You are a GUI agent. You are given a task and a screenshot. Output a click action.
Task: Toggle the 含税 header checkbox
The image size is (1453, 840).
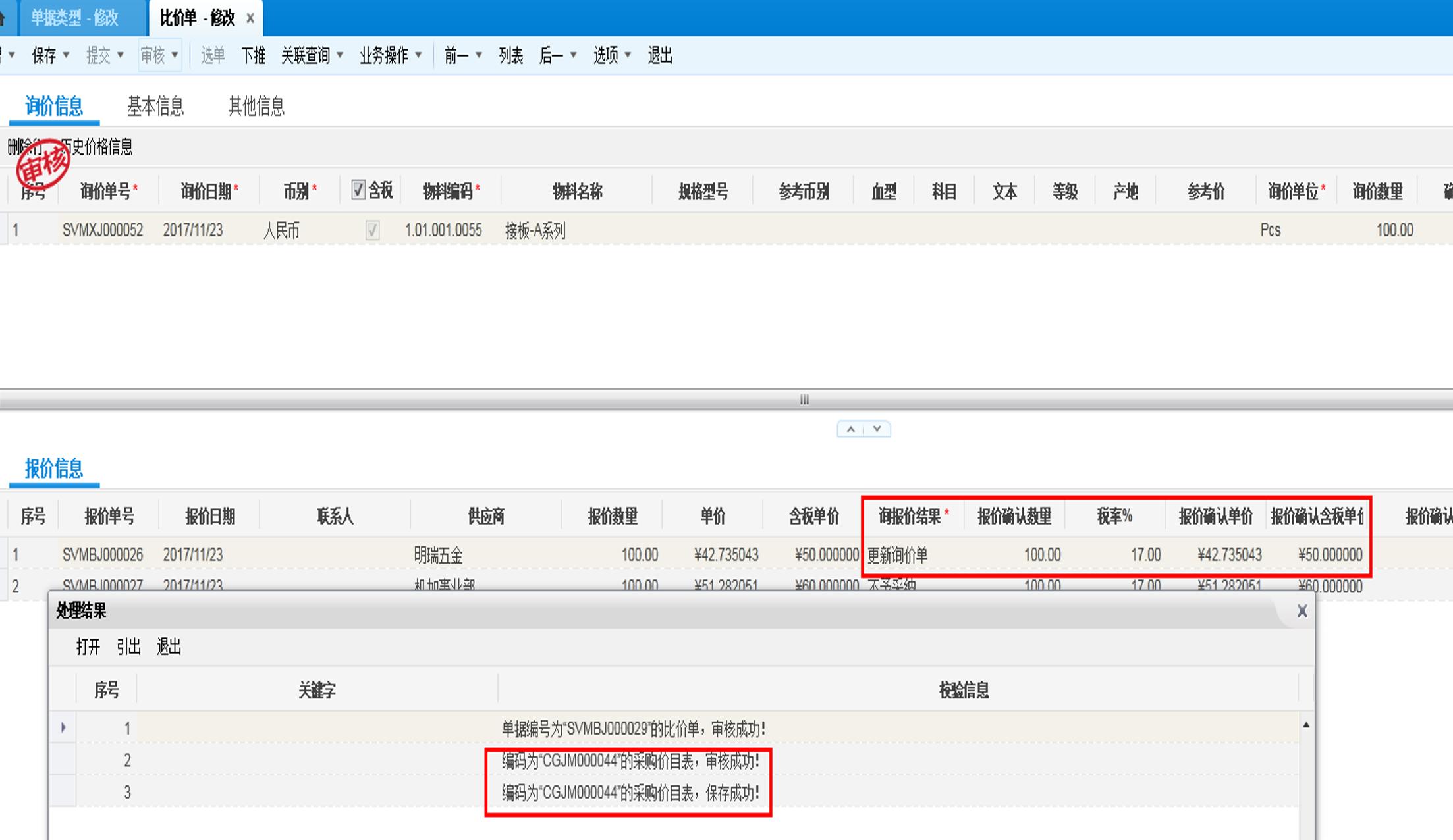pyautogui.click(x=358, y=190)
